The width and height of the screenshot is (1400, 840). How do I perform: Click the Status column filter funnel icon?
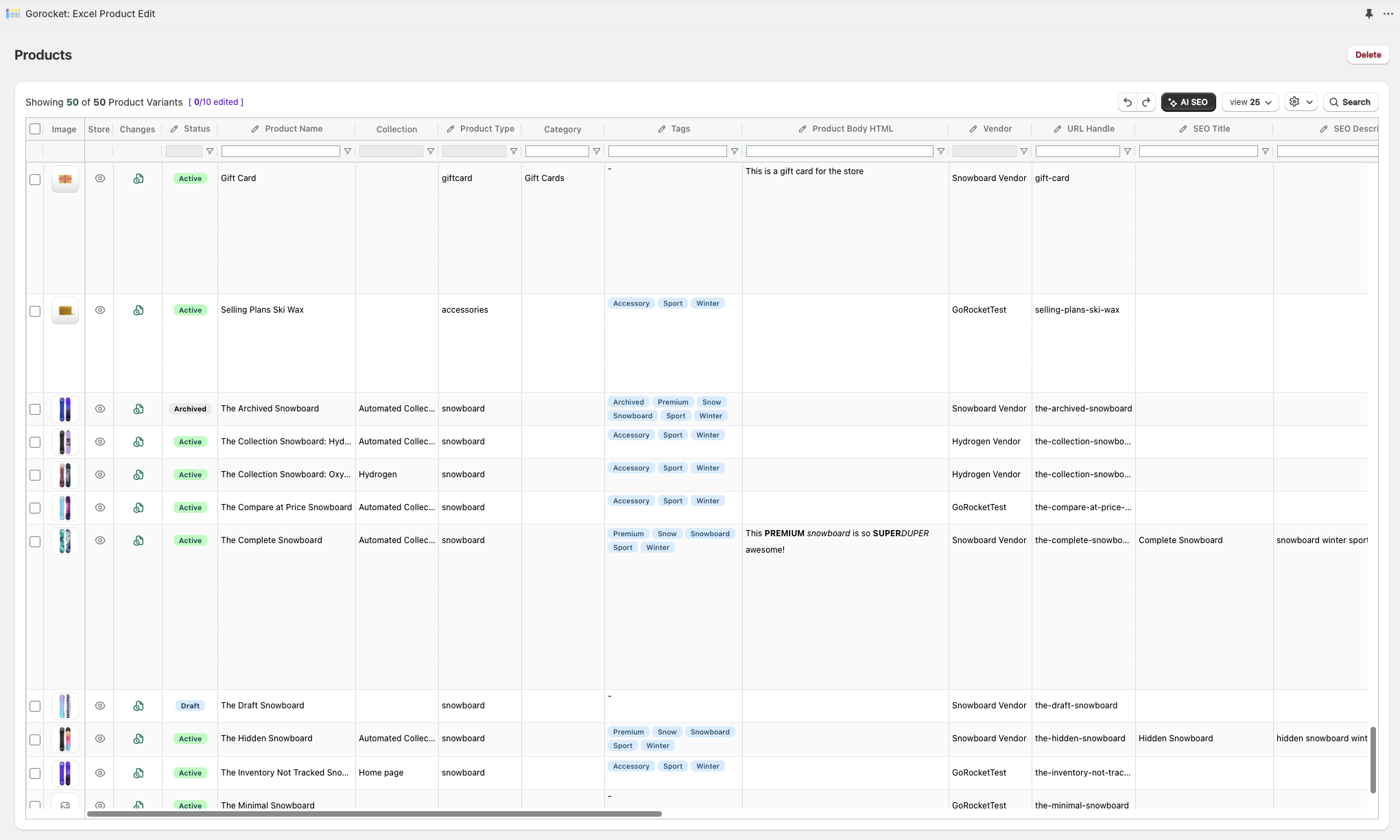pos(210,152)
